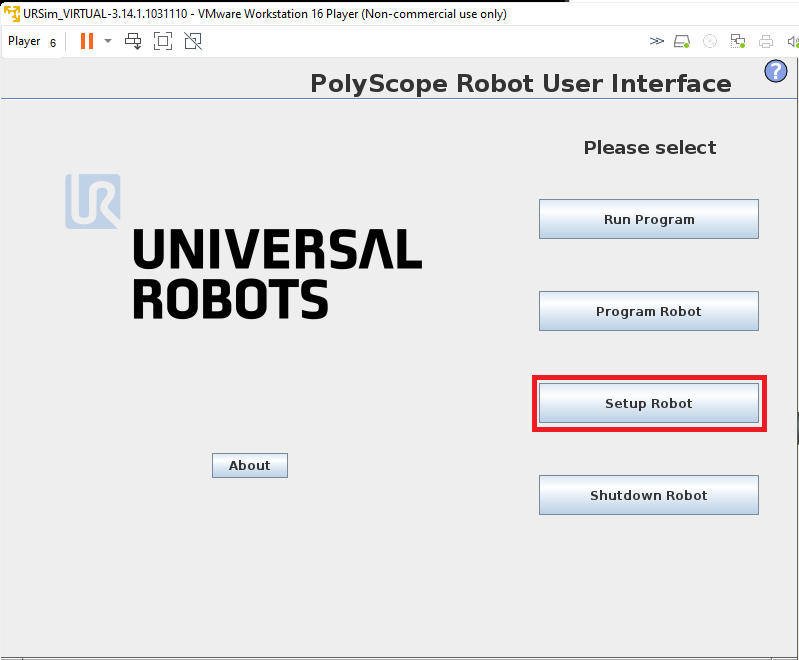Viewport: 799px width, 660px height.
Task: Expand the double-chevron devices toolbar
Action: coord(657,41)
